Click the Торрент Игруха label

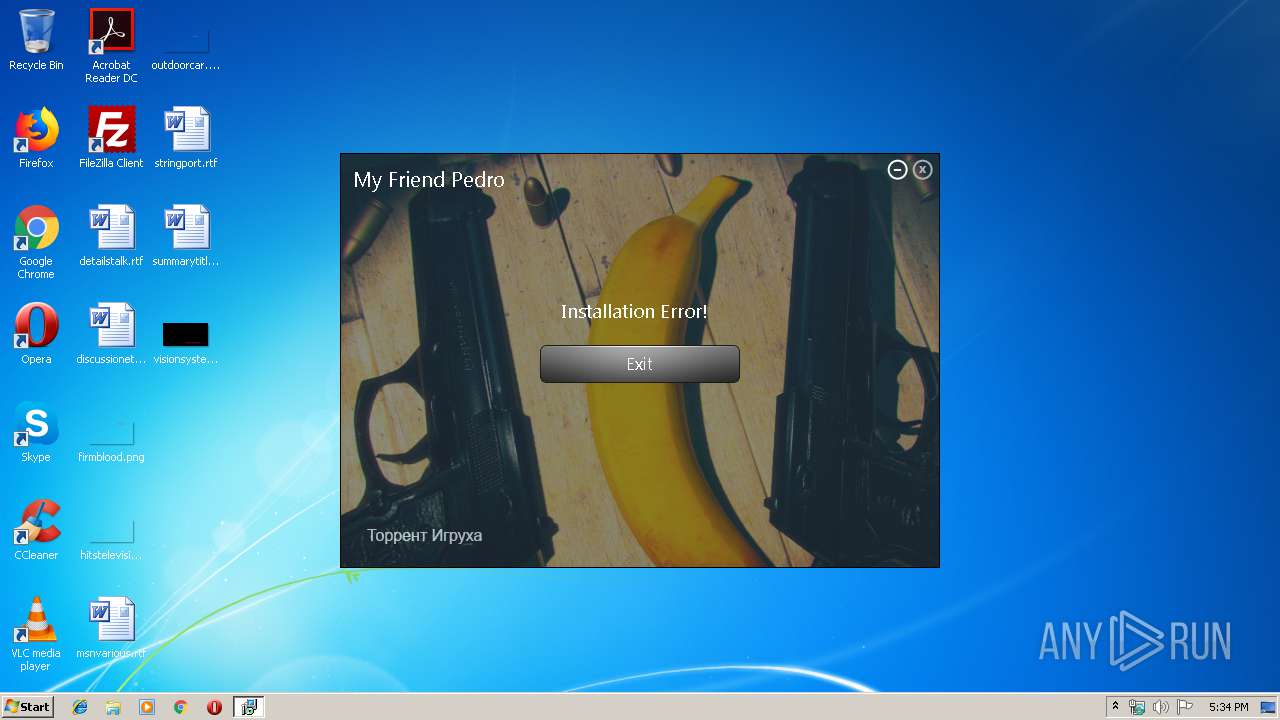click(x=424, y=535)
